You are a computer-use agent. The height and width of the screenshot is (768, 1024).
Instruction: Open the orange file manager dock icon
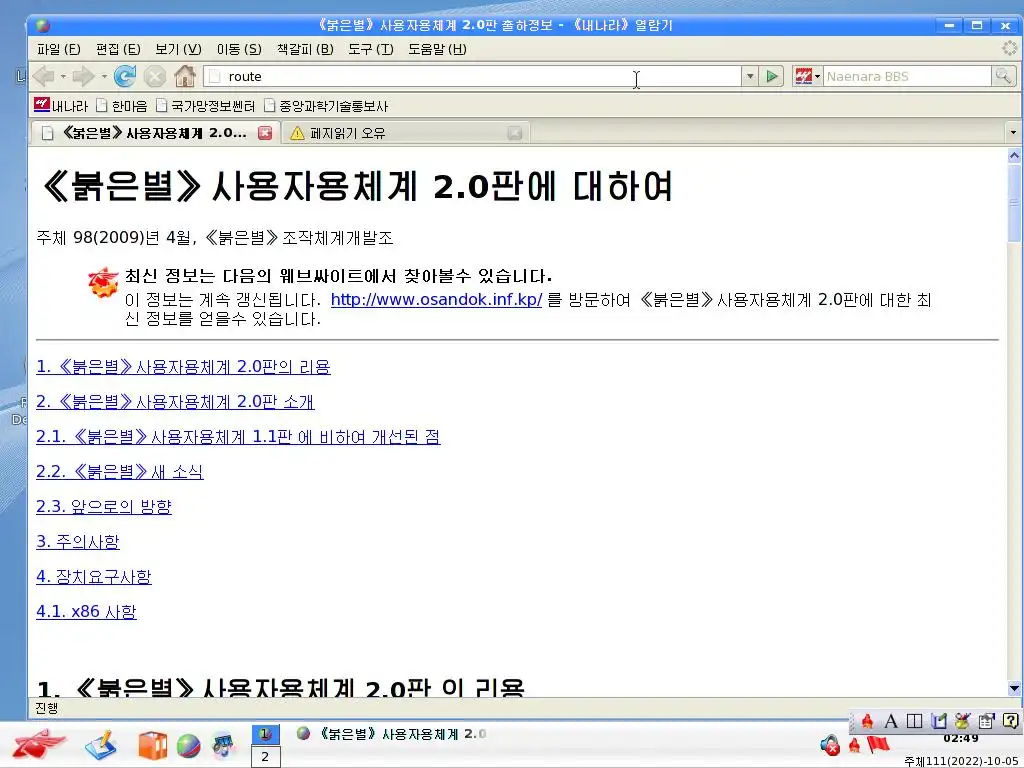tap(153, 745)
